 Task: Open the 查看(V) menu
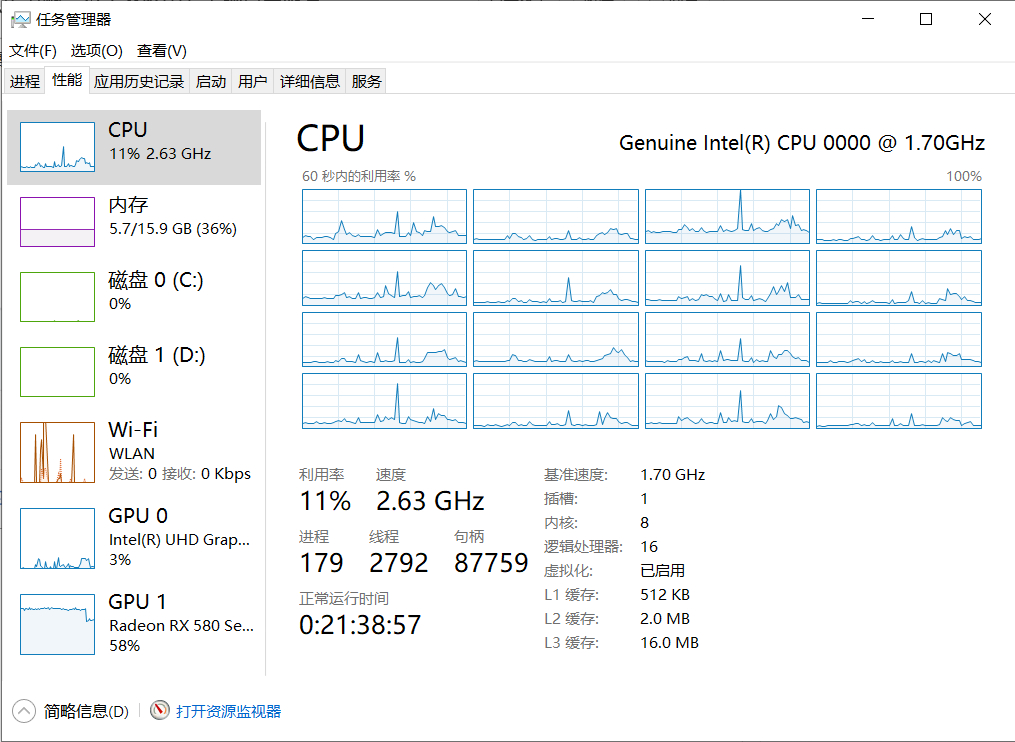pyautogui.click(x=162, y=51)
